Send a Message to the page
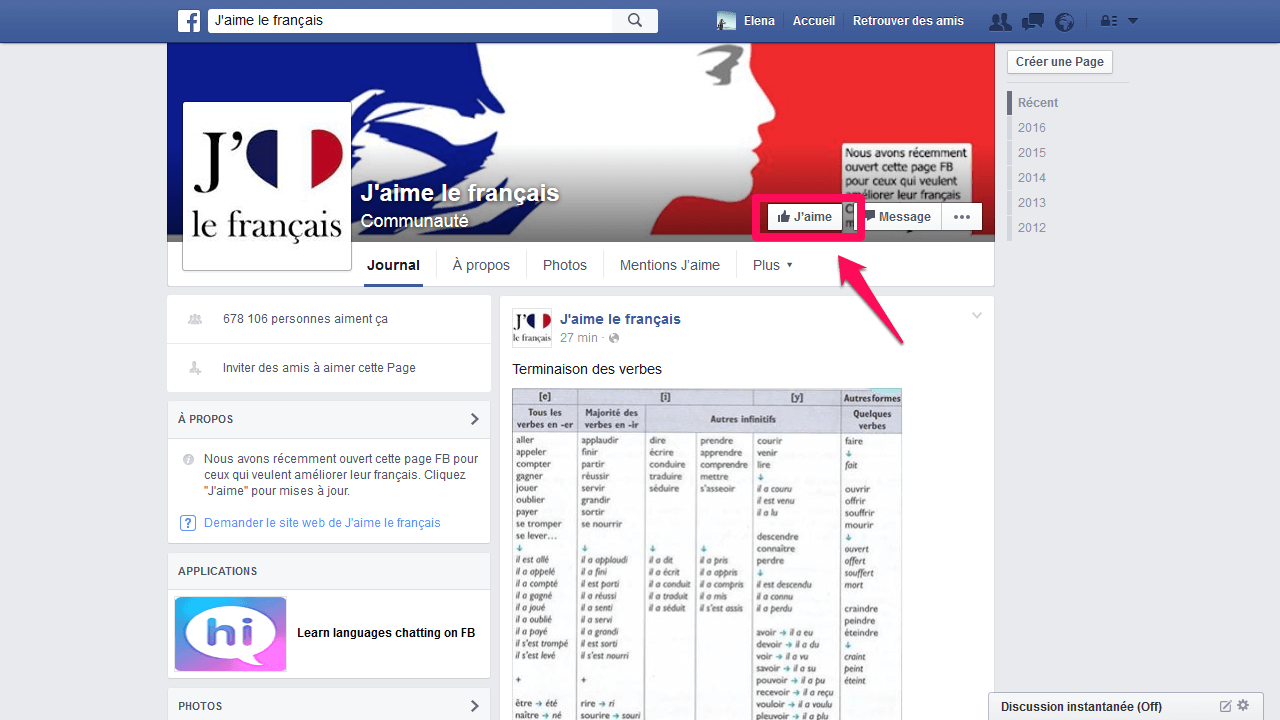This screenshot has height=720, width=1280. coord(898,217)
